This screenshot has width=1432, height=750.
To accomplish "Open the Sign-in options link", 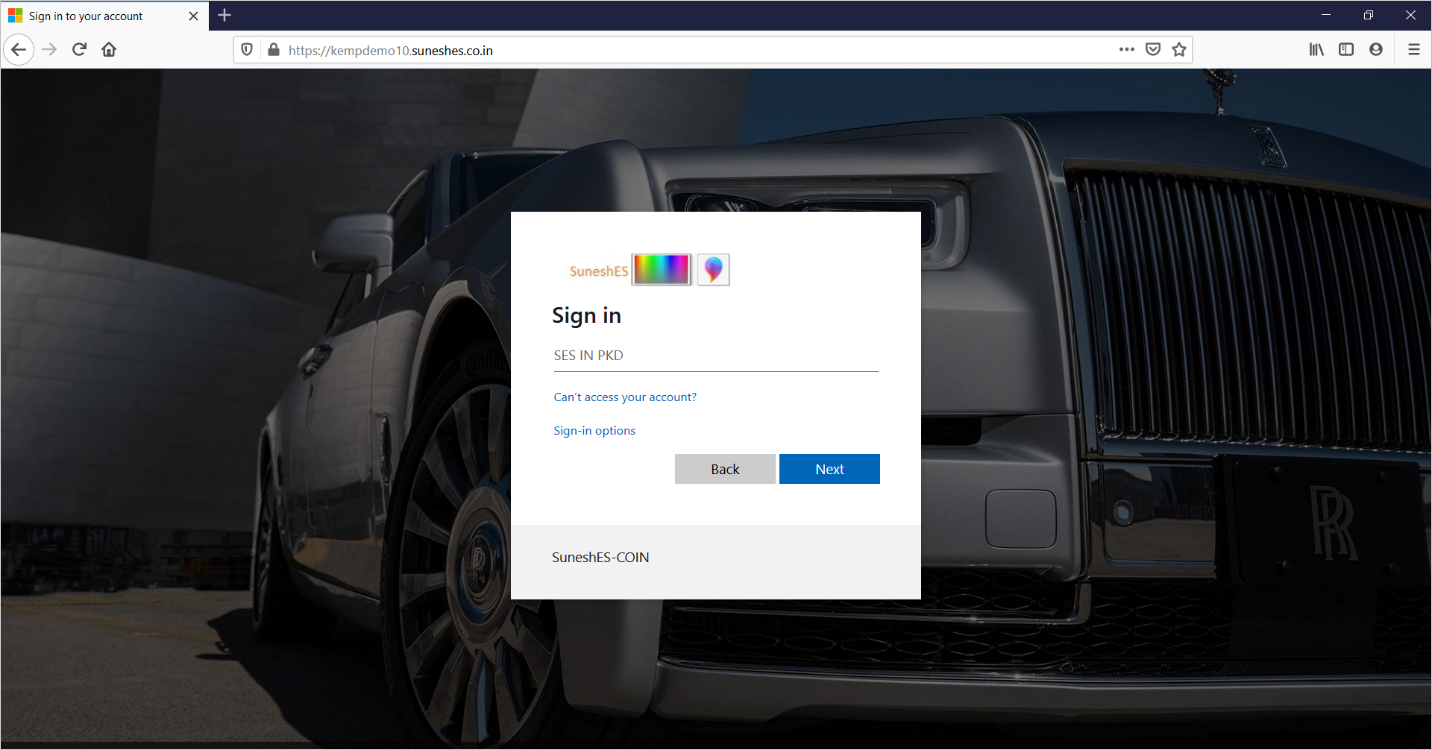I will 594,430.
